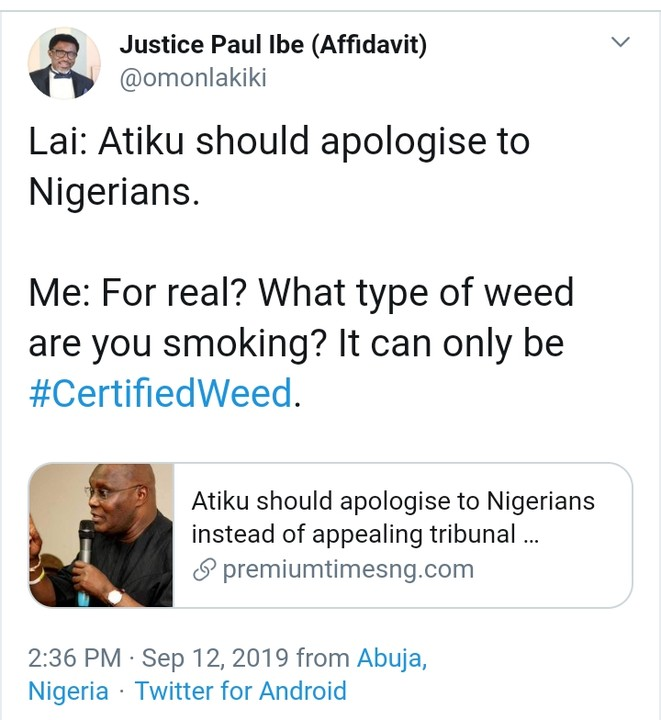Screen dimensions: 661x720
Task: Click the "2:36 PM" tweet time
Action: tap(74, 658)
